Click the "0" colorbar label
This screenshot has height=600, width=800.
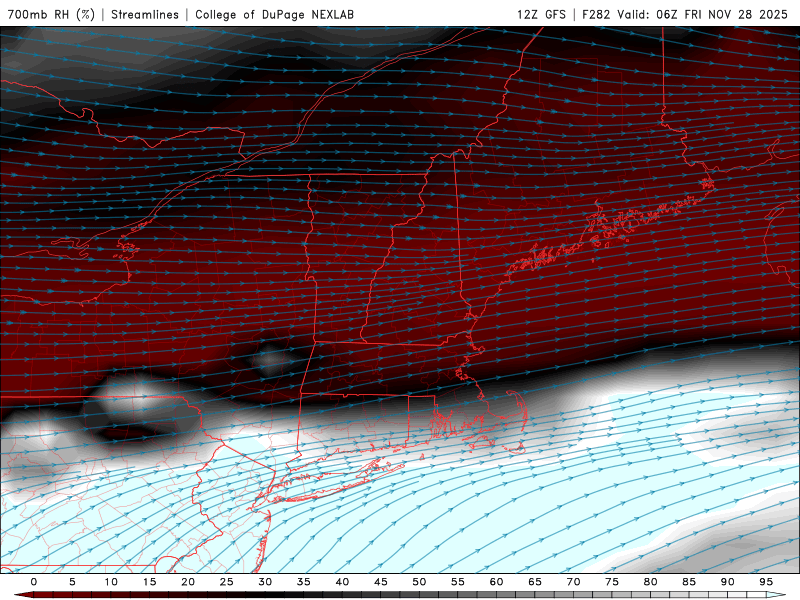(34, 582)
